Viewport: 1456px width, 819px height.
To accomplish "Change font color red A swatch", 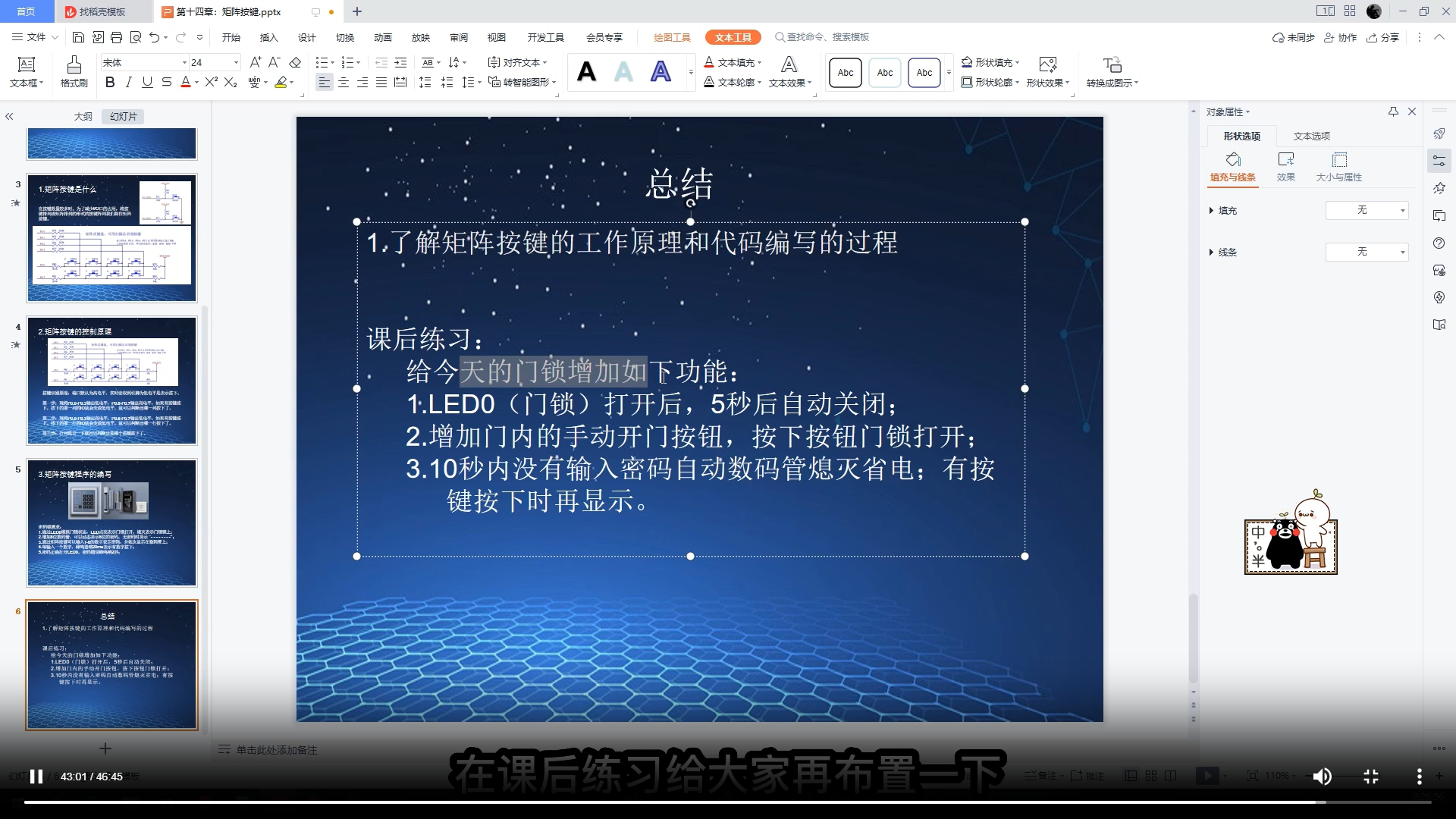I will [186, 82].
